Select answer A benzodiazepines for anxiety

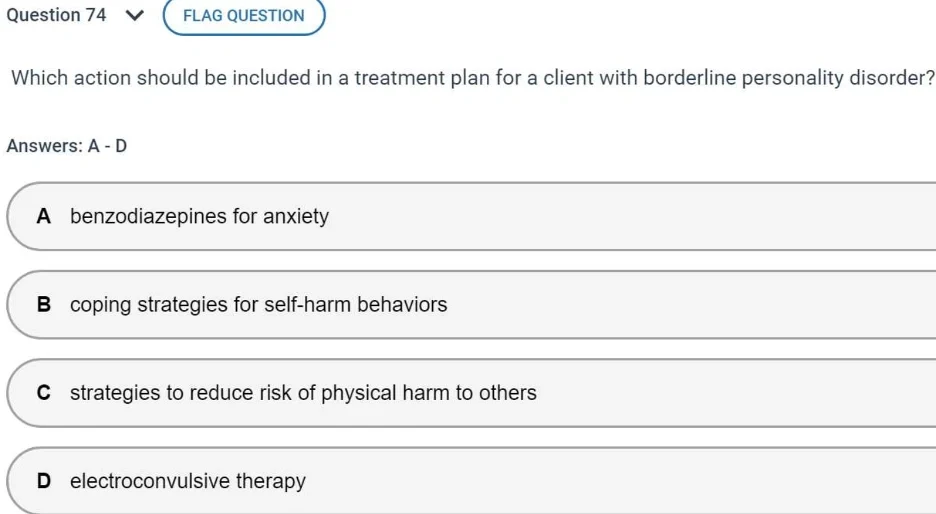471,216
